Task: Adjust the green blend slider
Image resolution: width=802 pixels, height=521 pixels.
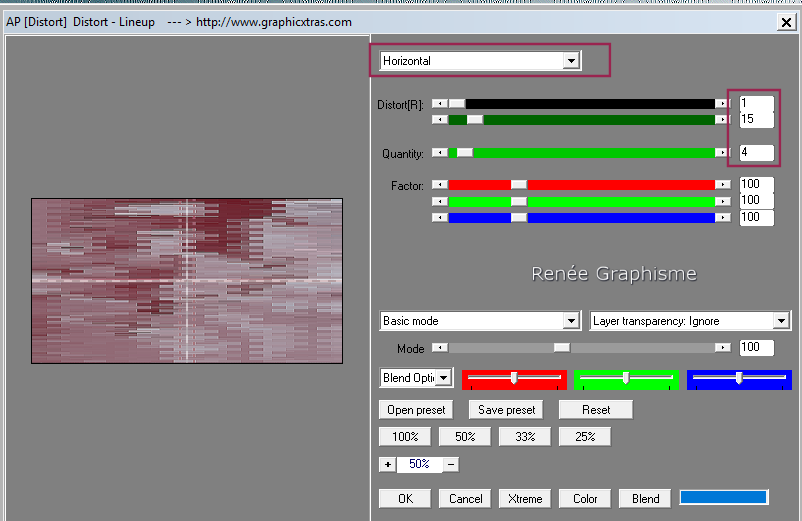Action: click(626, 379)
